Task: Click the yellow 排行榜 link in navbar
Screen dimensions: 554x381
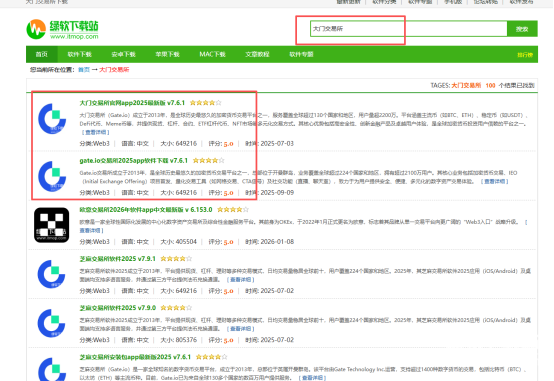Action: (525, 55)
